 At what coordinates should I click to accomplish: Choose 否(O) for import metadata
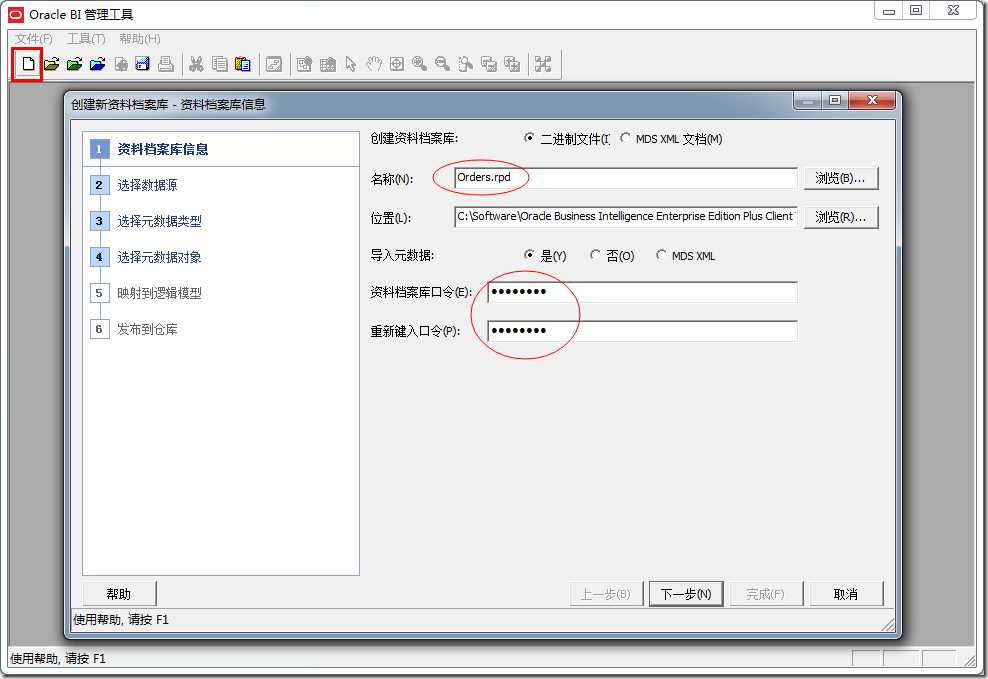tap(595, 255)
